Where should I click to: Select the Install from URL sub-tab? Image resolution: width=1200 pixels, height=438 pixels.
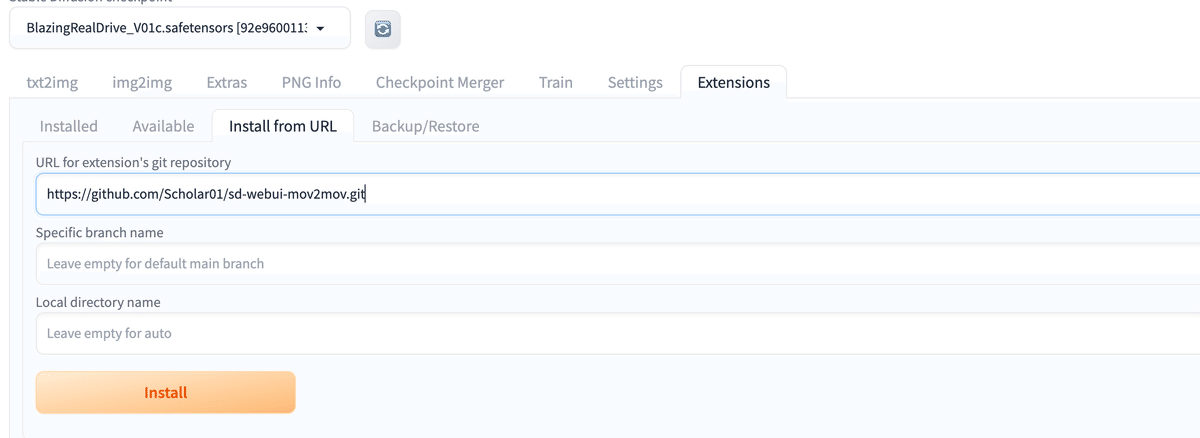283,126
